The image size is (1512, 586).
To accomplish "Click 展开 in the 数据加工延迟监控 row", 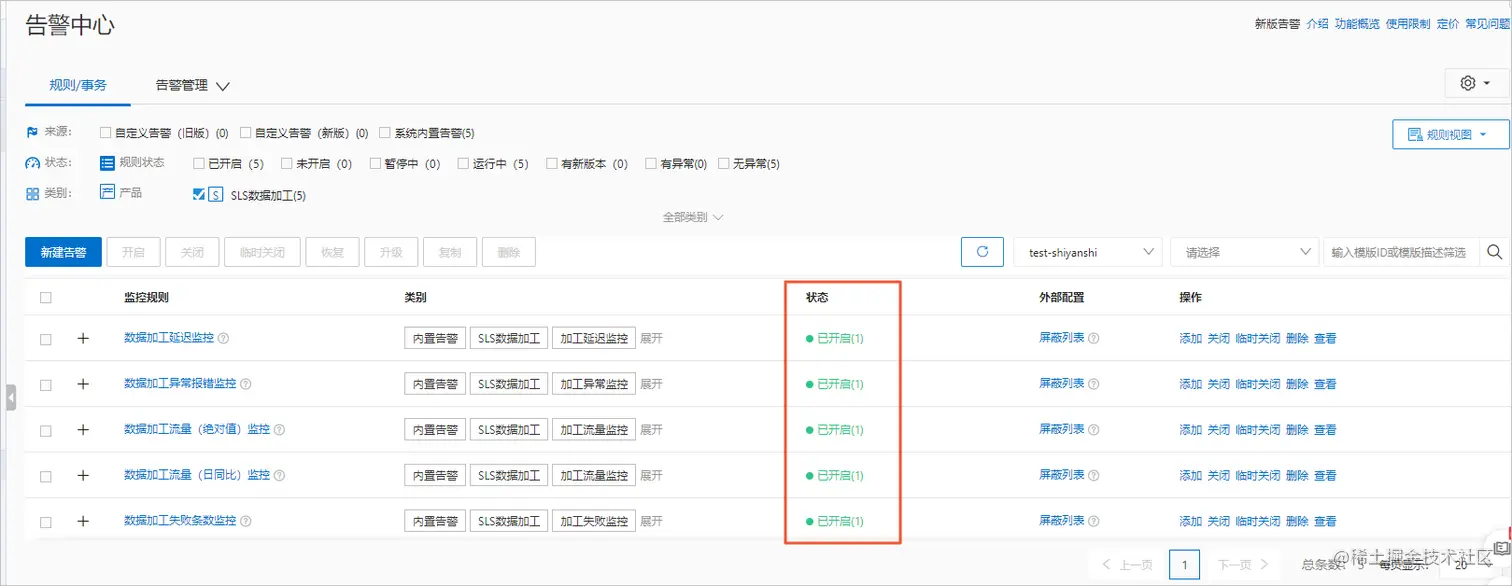I will point(651,338).
